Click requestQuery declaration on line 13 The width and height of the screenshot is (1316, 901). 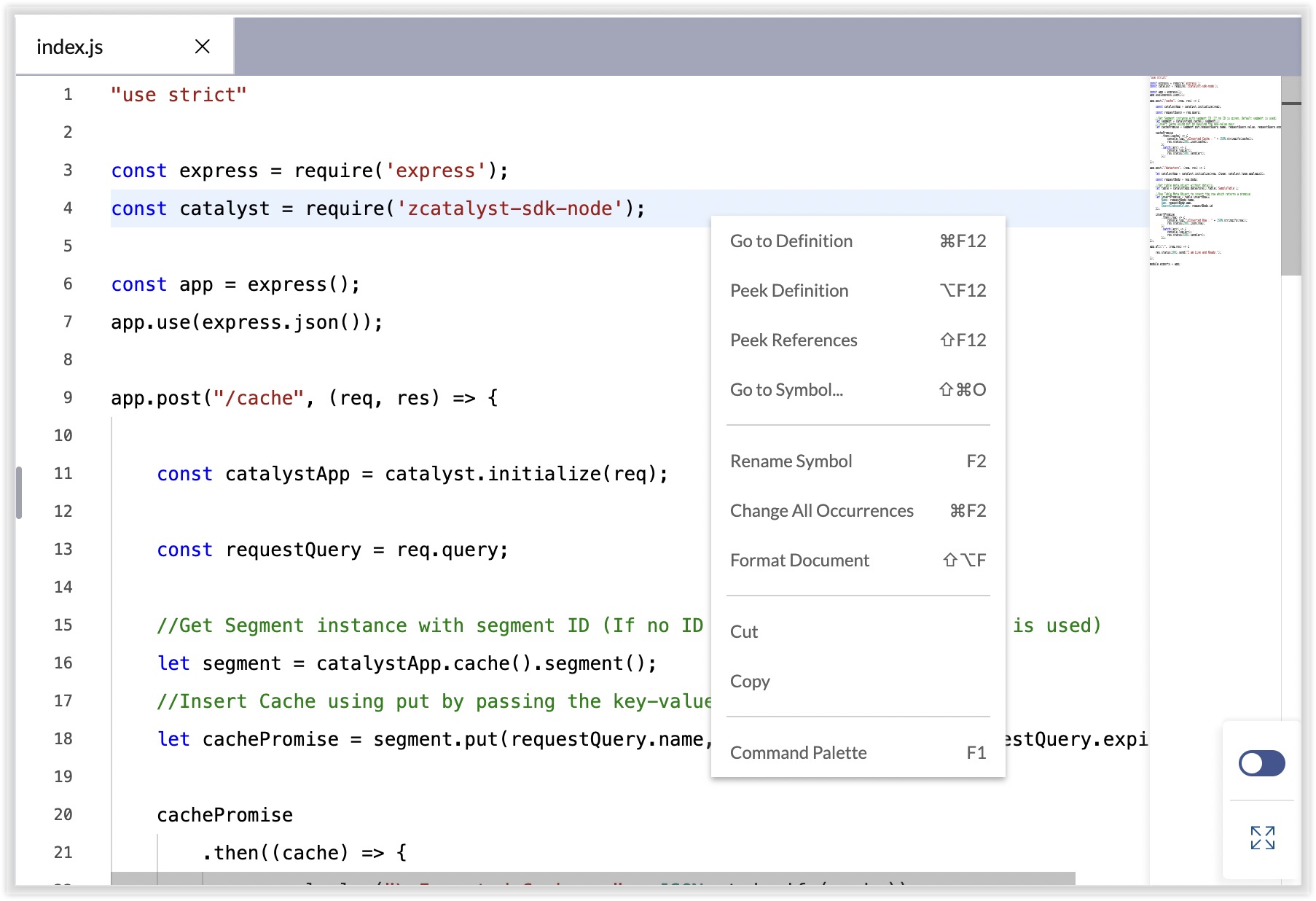(332, 550)
